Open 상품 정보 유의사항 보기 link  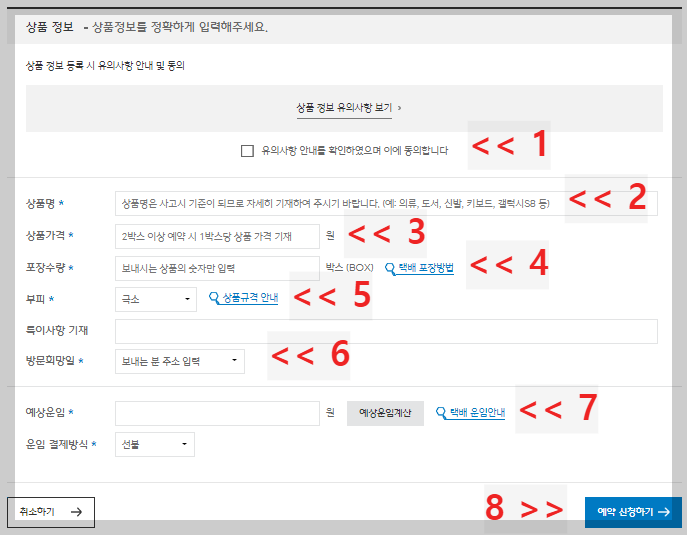point(344,107)
